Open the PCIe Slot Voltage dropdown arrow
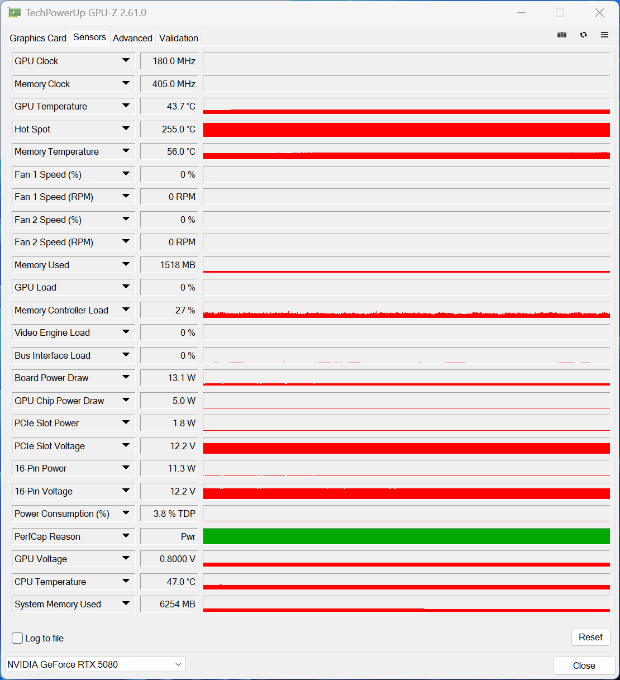This screenshot has height=680, width=620. point(126,445)
